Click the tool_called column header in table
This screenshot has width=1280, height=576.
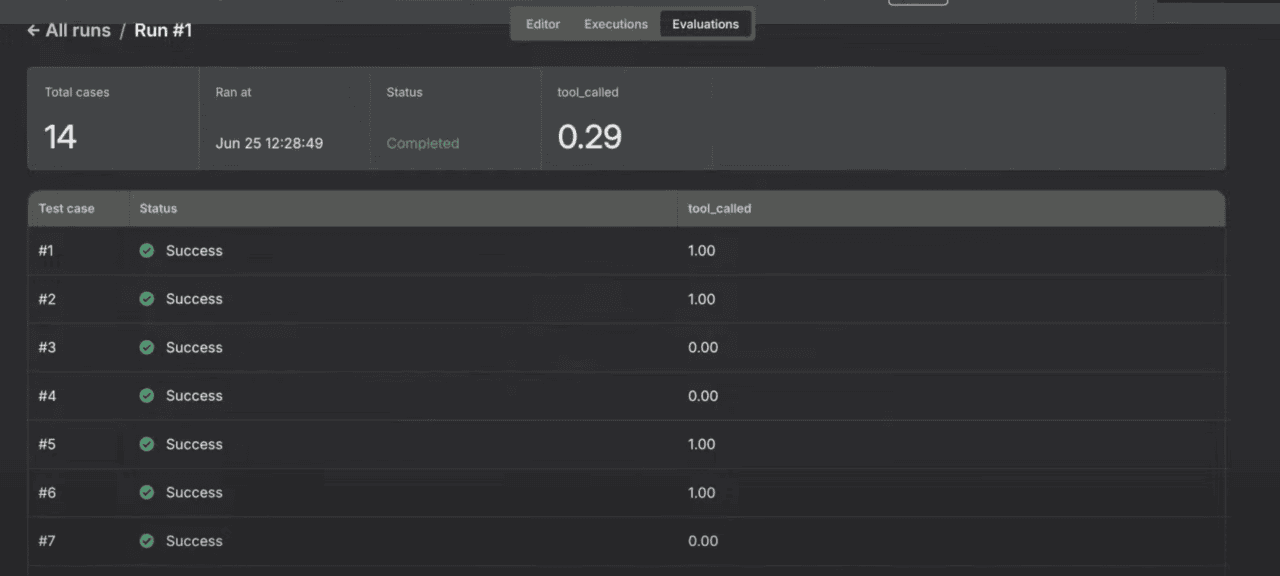click(719, 209)
